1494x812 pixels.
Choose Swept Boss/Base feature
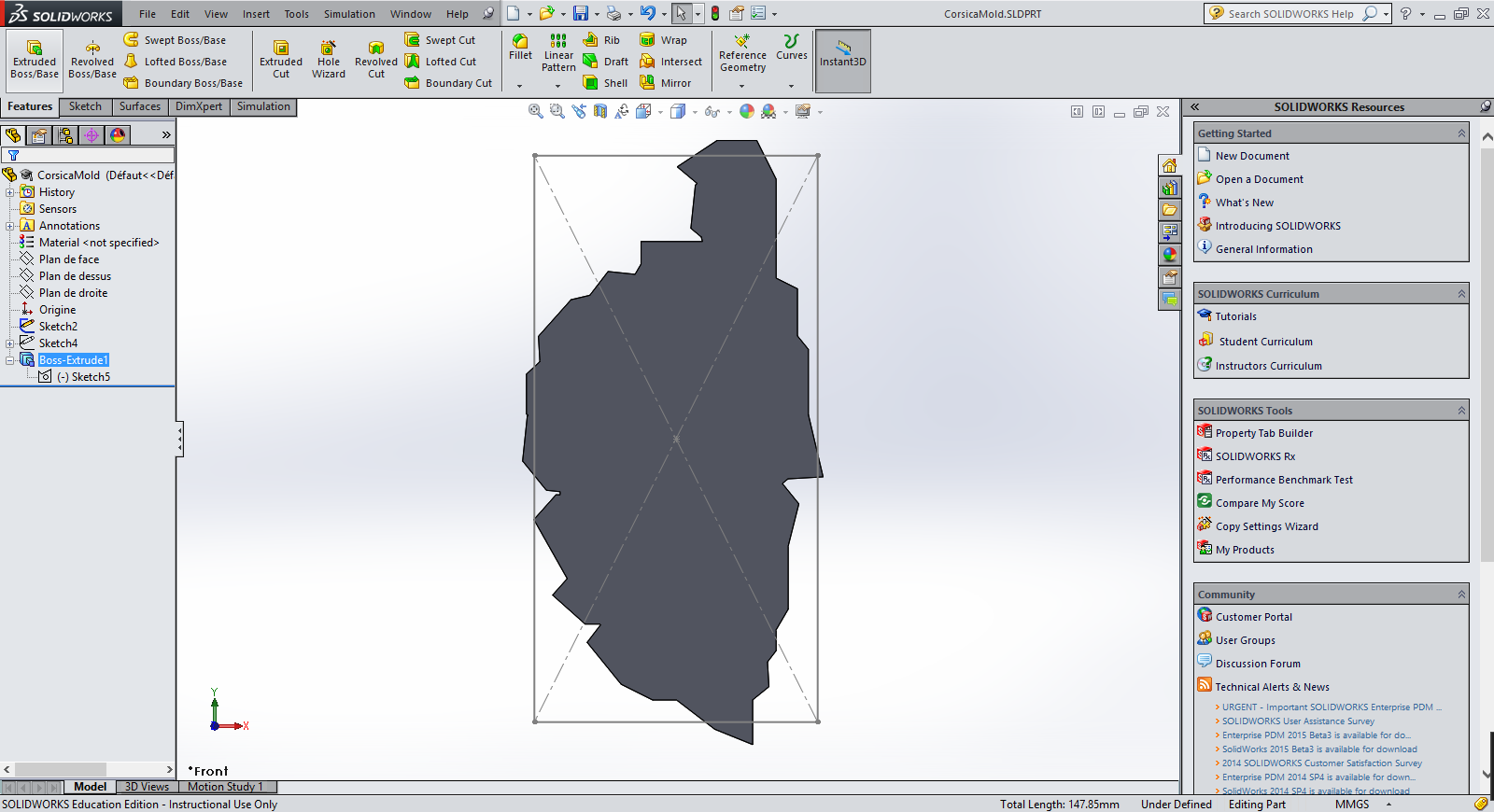[x=175, y=40]
